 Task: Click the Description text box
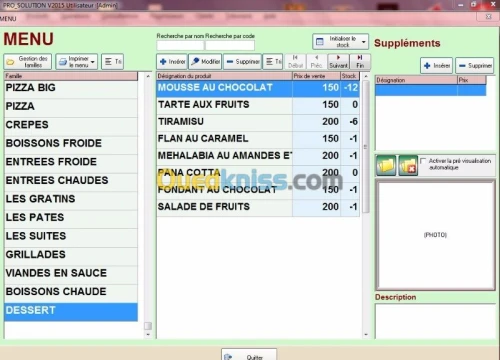[435, 322]
